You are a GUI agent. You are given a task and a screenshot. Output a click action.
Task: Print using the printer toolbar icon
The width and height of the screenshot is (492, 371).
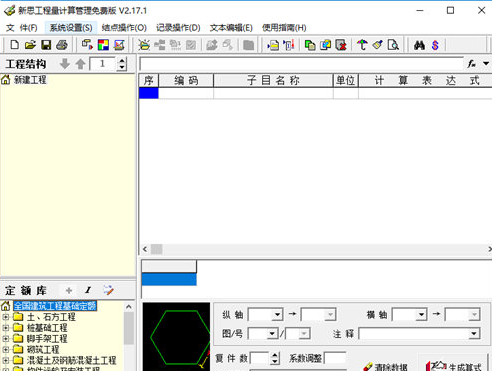click(x=62, y=45)
